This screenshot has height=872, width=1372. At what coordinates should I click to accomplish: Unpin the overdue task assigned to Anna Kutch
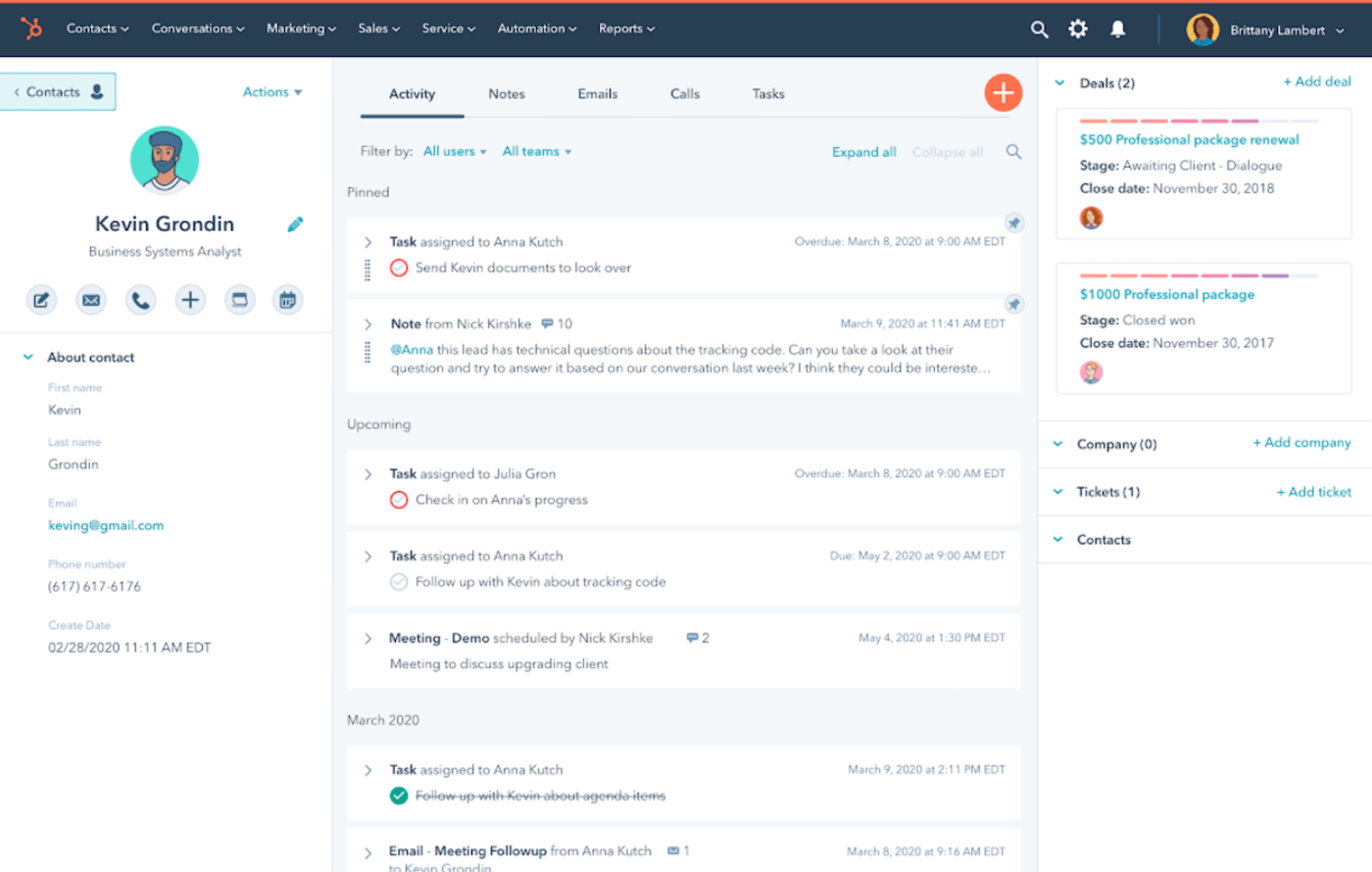click(x=1013, y=222)
